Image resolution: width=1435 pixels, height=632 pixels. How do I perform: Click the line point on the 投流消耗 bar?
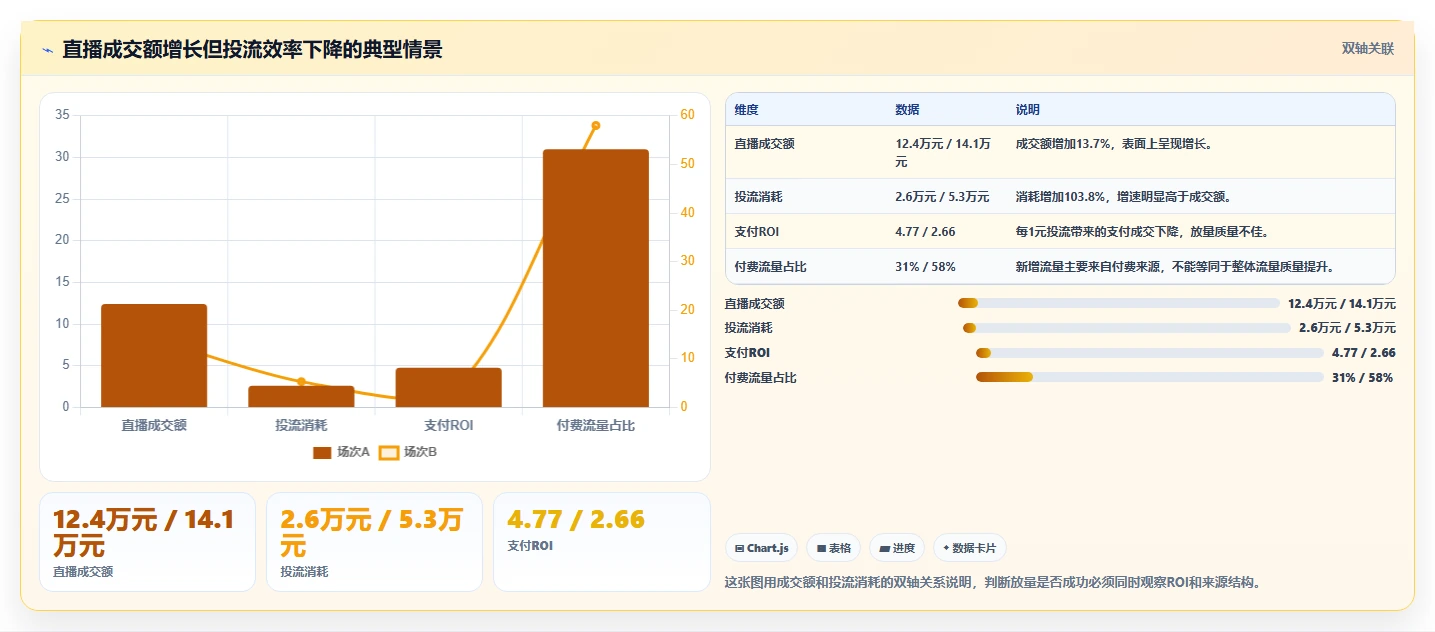pyautogui.click(x=301, y=382)
